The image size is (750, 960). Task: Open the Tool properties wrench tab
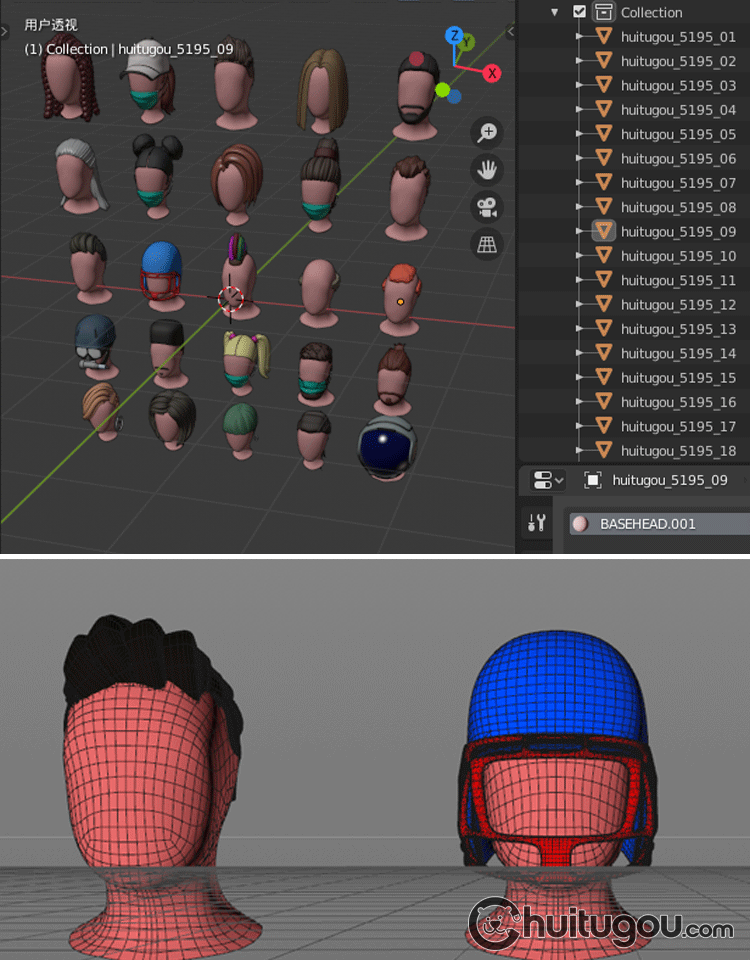tap(537, 523)
